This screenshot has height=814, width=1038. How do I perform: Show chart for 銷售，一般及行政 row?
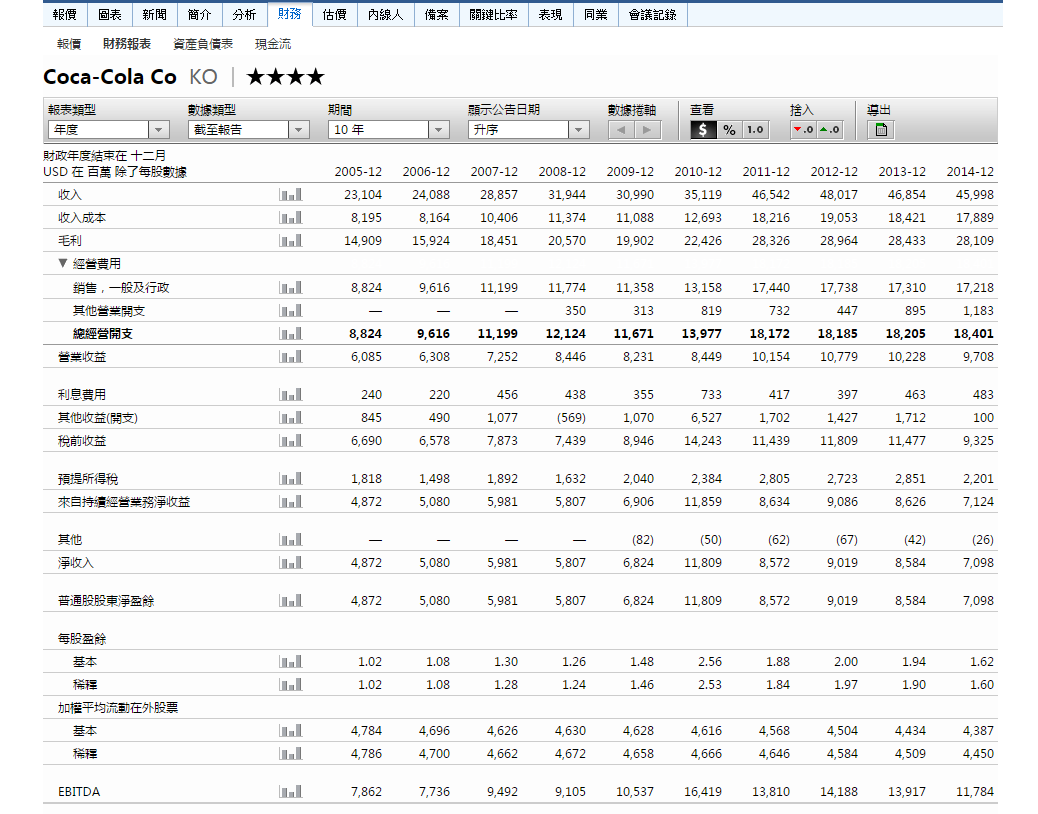point(291,288)
